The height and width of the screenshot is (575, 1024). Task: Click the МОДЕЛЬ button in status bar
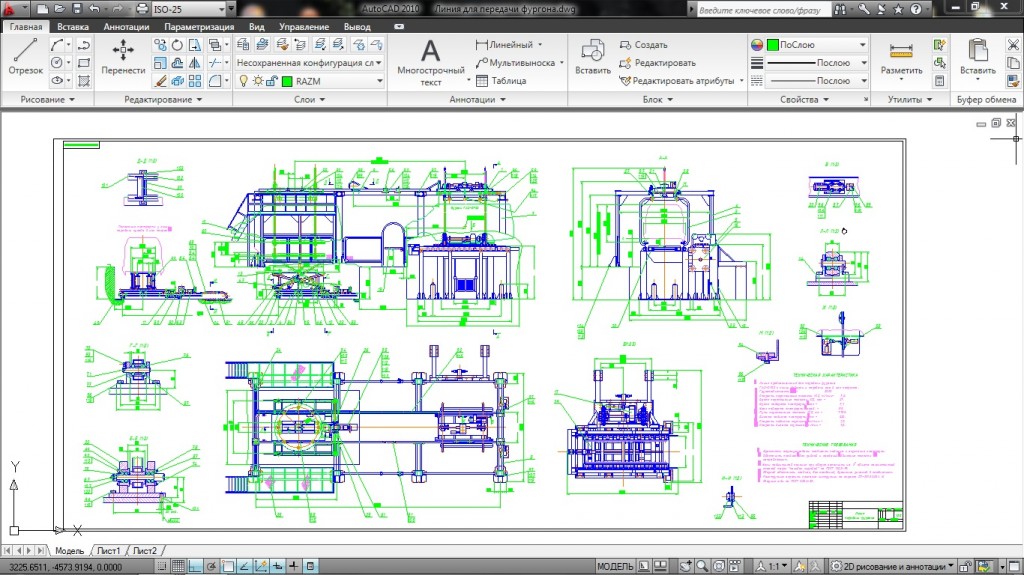[x=615, y=566]
